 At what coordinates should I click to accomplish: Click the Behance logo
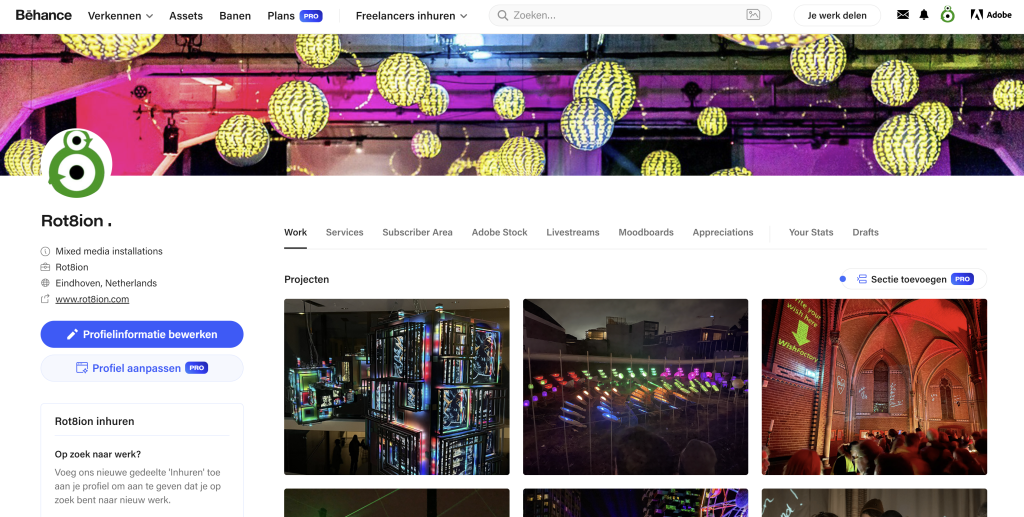coord(44,15)
